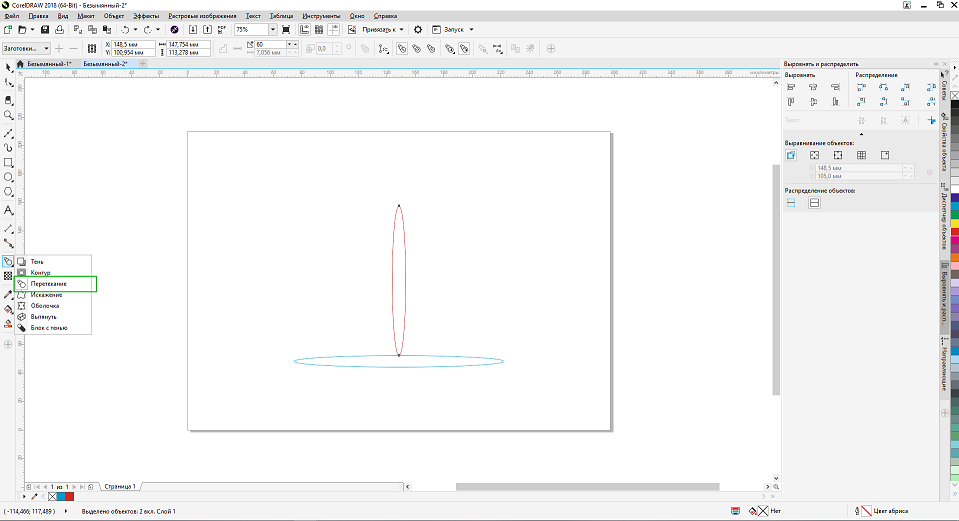Open the Заготовки presets dropdown
The width and height of the screenshot is (959, 521).
(26, 48)
